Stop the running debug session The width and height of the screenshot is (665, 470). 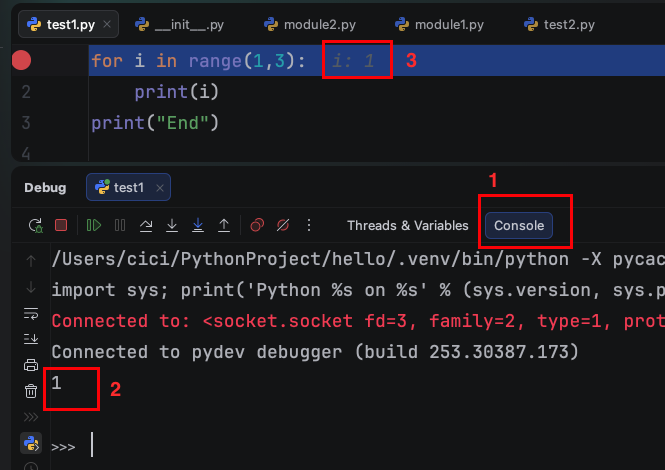61,225
